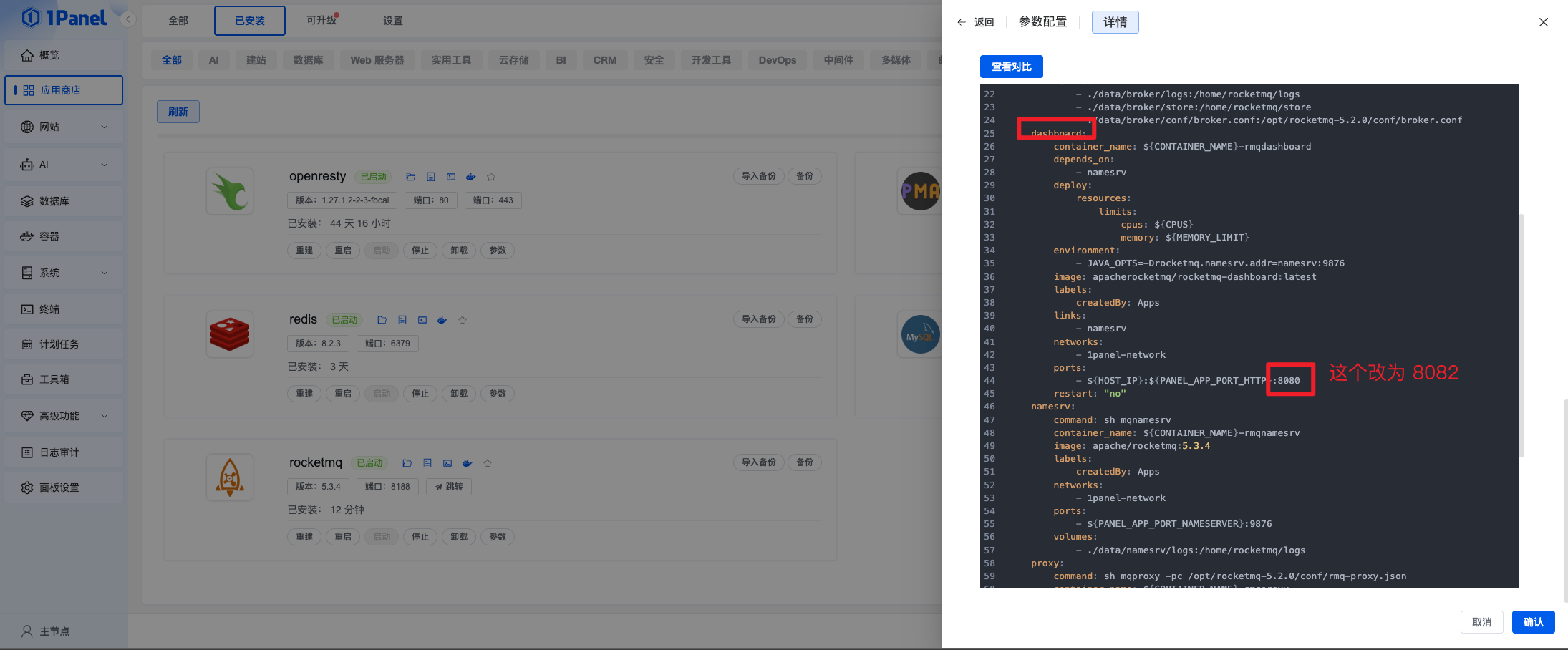Open the log document icon for rocketmq

427,463
